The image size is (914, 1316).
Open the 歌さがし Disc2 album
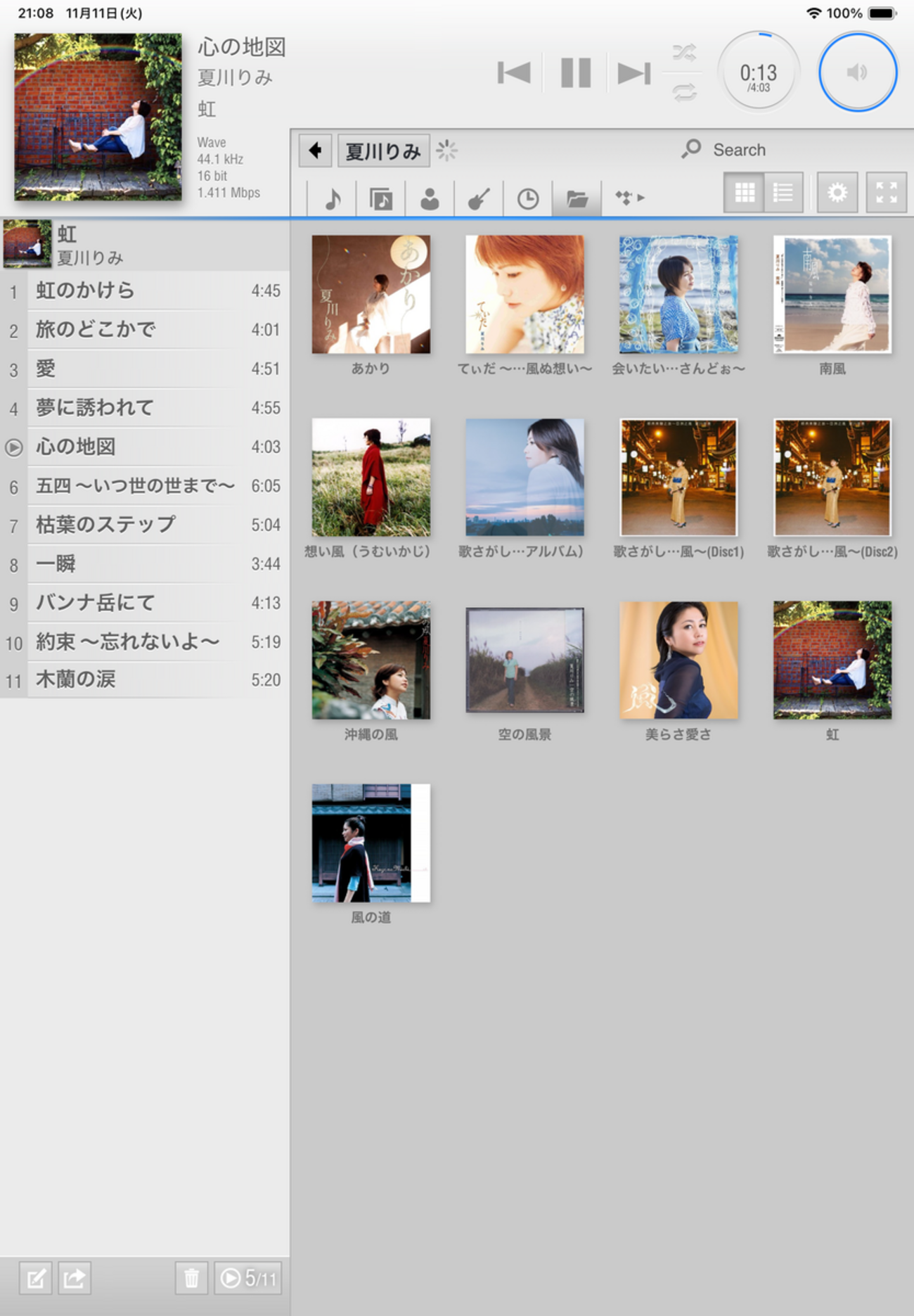832,477
